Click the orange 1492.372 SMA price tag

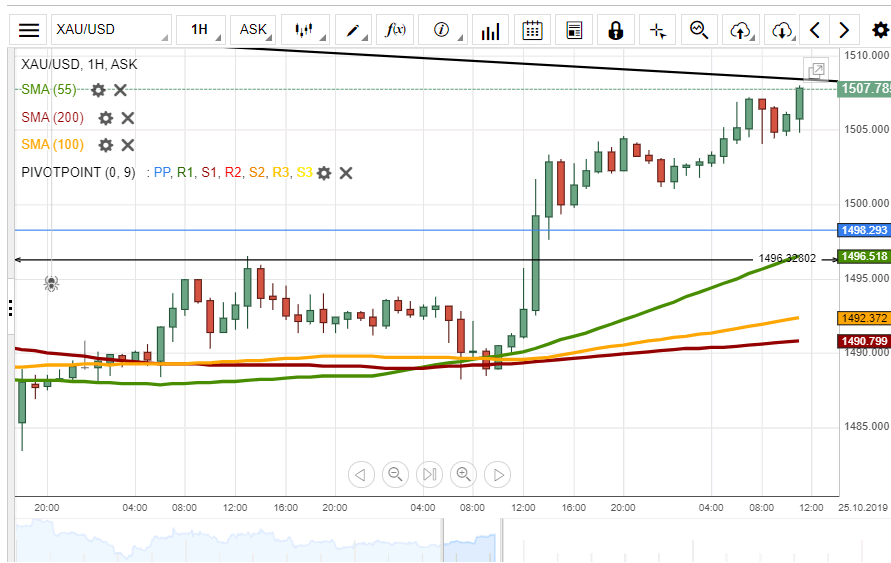click(864, 318)
